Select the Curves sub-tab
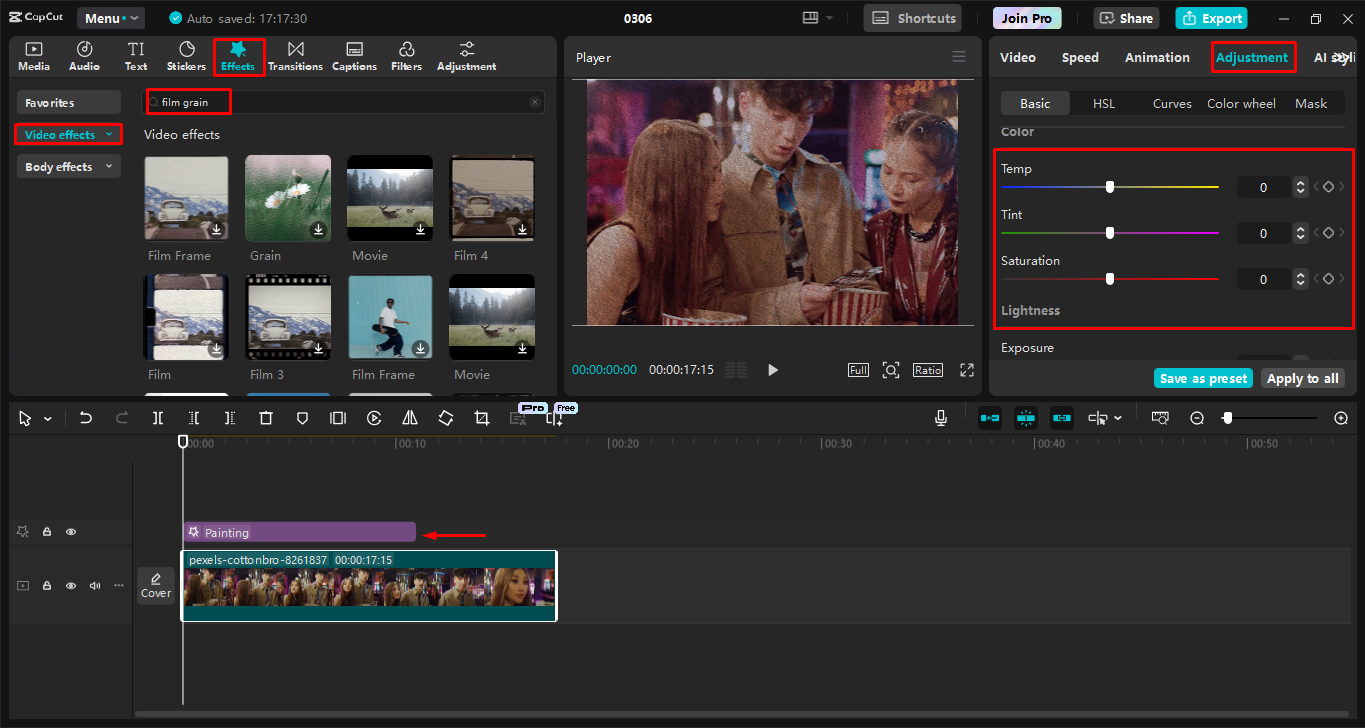The height and width of the screenshot is (728, 1365). coord(1172,103)
